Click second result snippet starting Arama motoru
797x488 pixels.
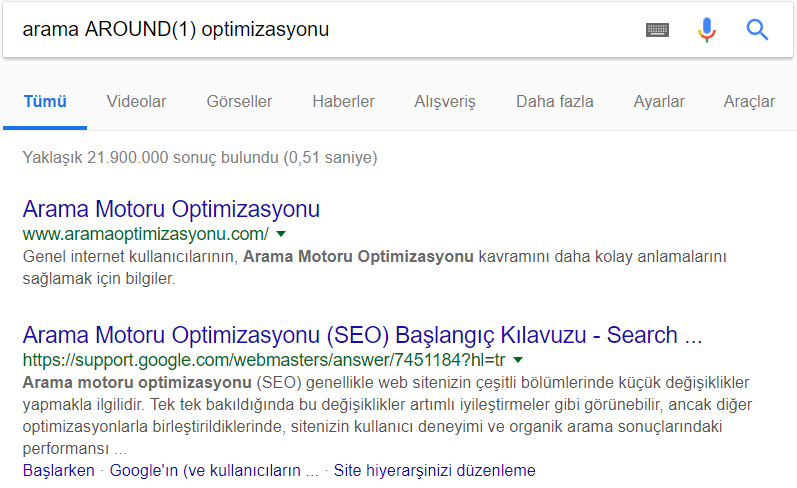387,415
